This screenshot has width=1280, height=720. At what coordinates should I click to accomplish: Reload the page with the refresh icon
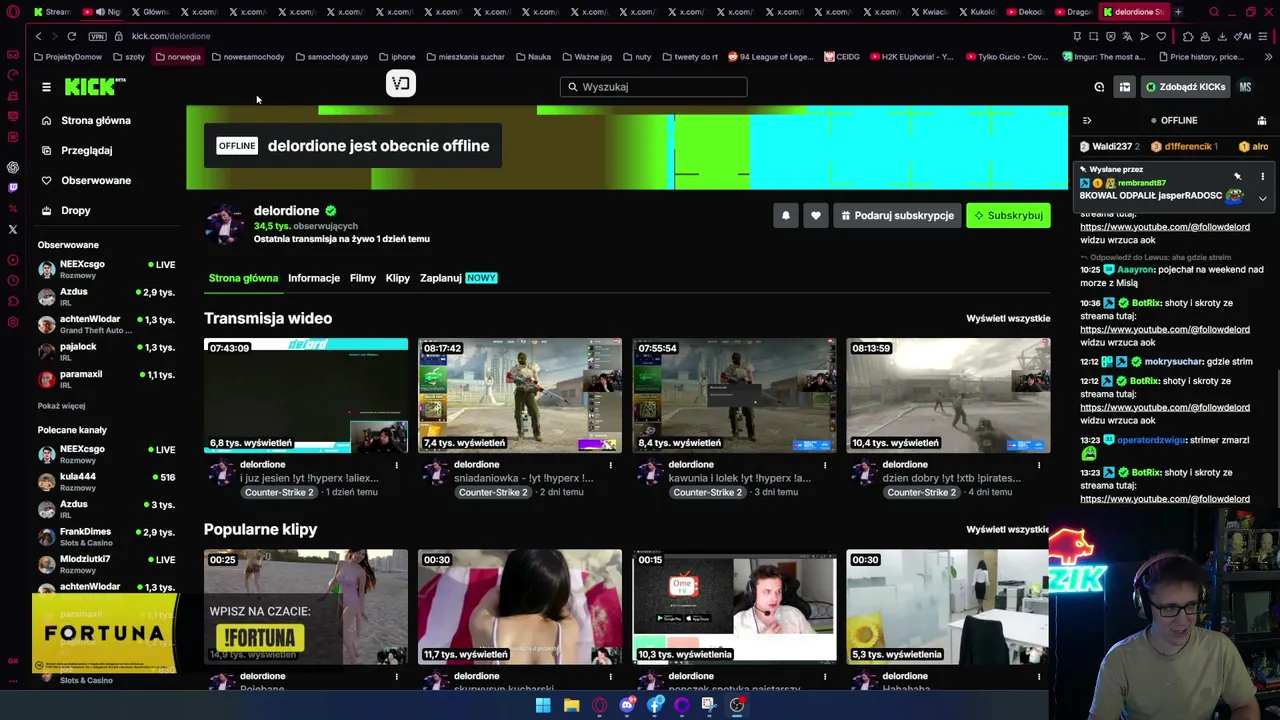point(72,36)
